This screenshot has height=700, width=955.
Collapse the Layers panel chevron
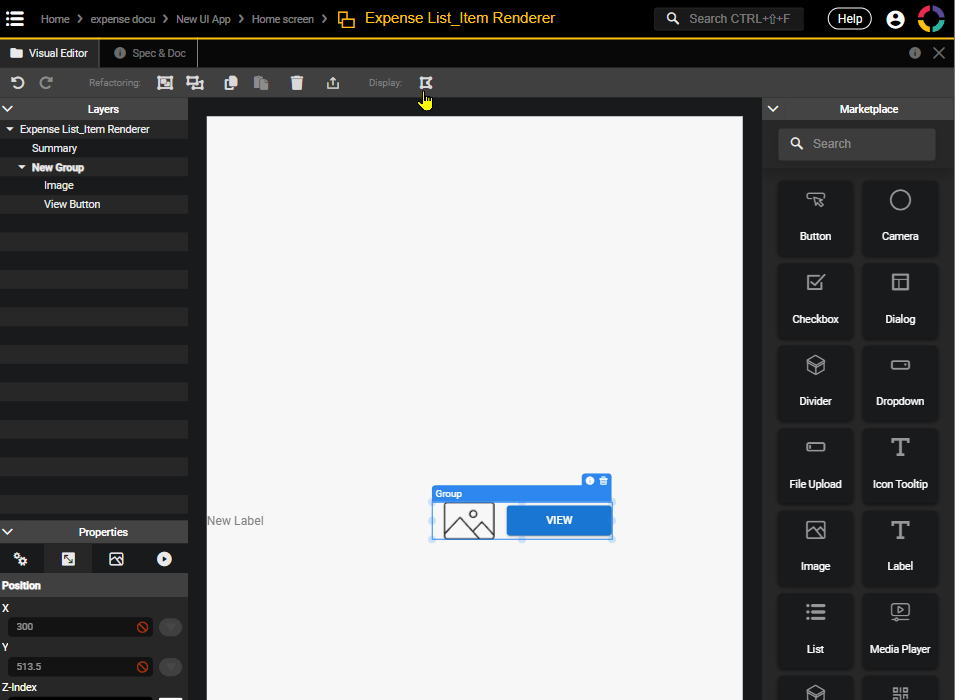tap(8, 109)
